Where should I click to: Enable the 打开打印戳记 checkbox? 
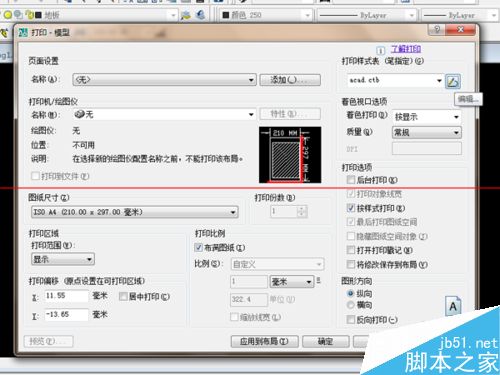[x=351, y=250]
